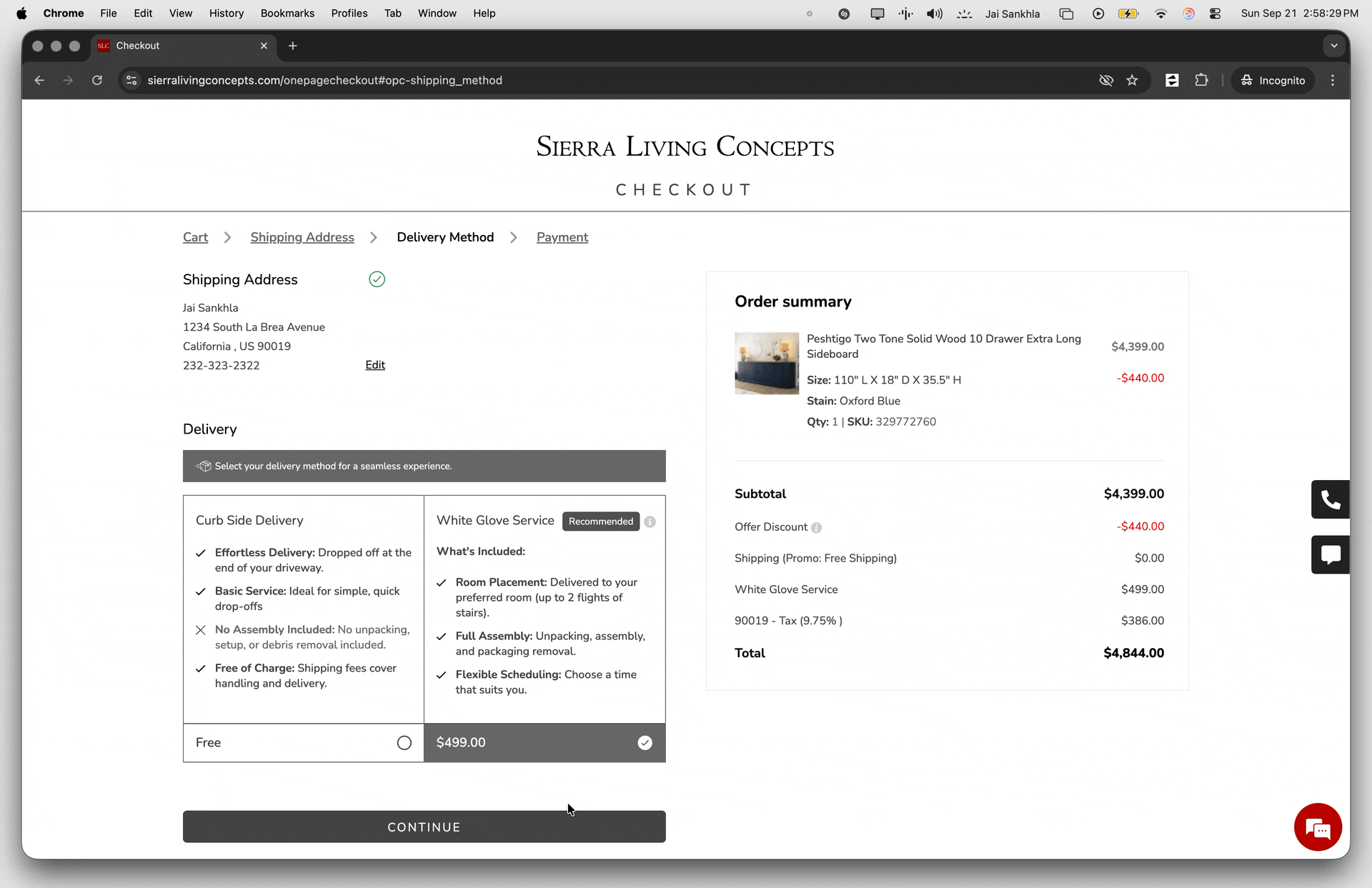The width and height of the screenshot is (1372, 888).
Task: Click the info icon next to Recommended badge
Action: (x=650, y=522)
